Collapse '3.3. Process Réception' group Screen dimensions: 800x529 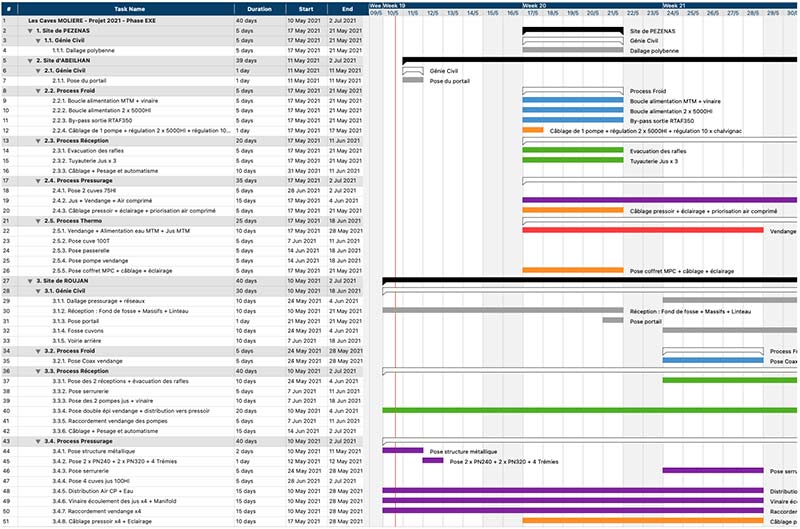click(37, 371)
